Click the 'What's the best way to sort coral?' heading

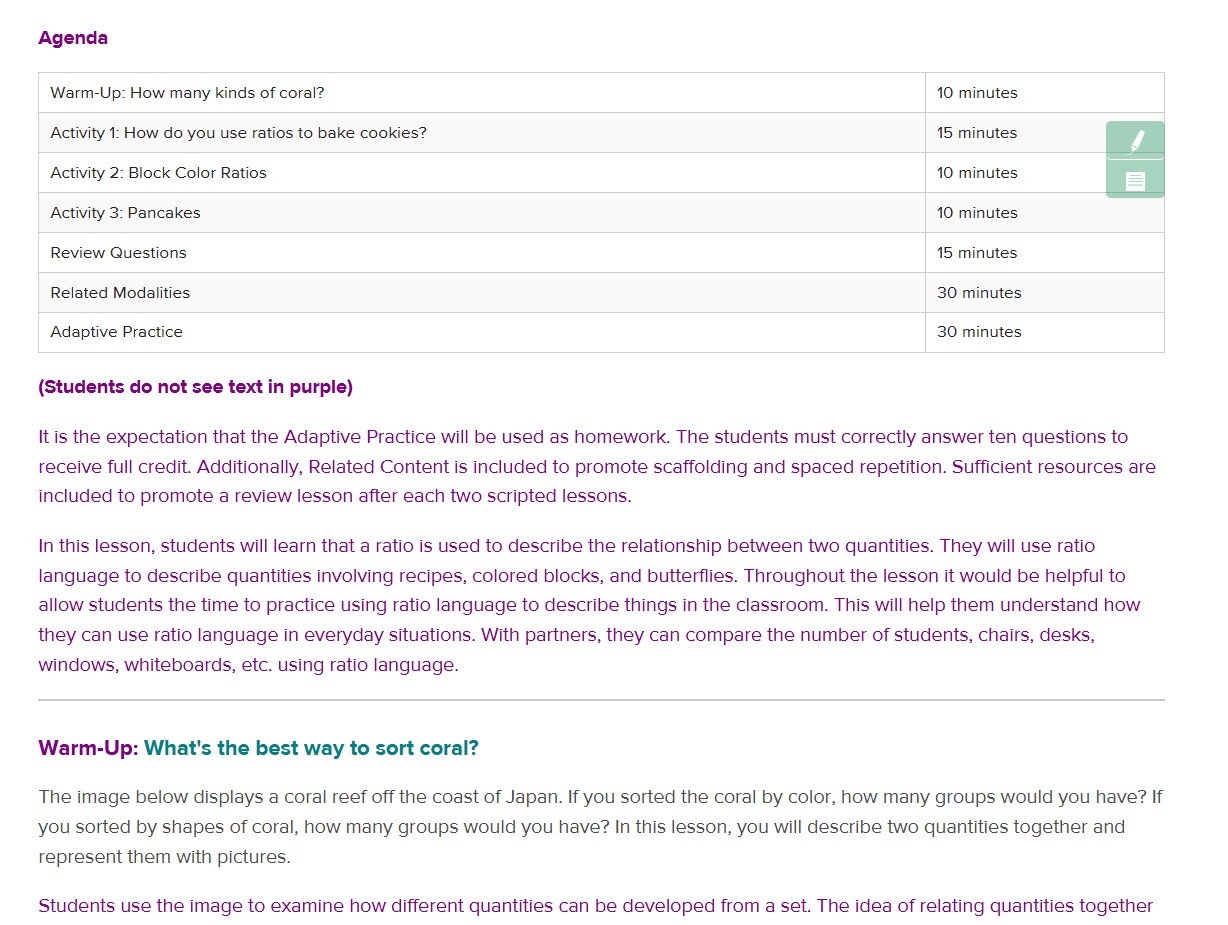tap(311, 748)
